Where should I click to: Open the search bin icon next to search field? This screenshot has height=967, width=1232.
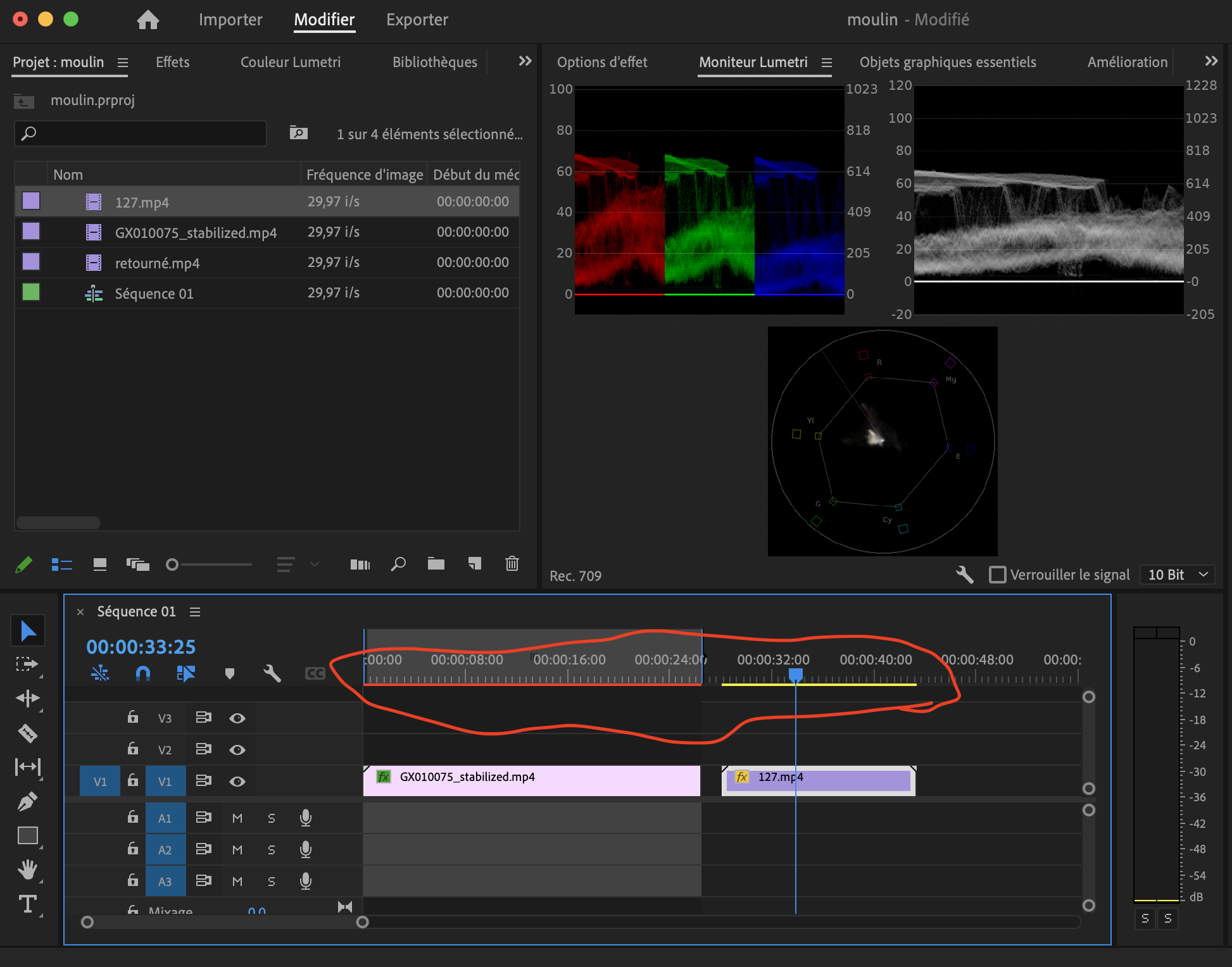pos(299,133)
